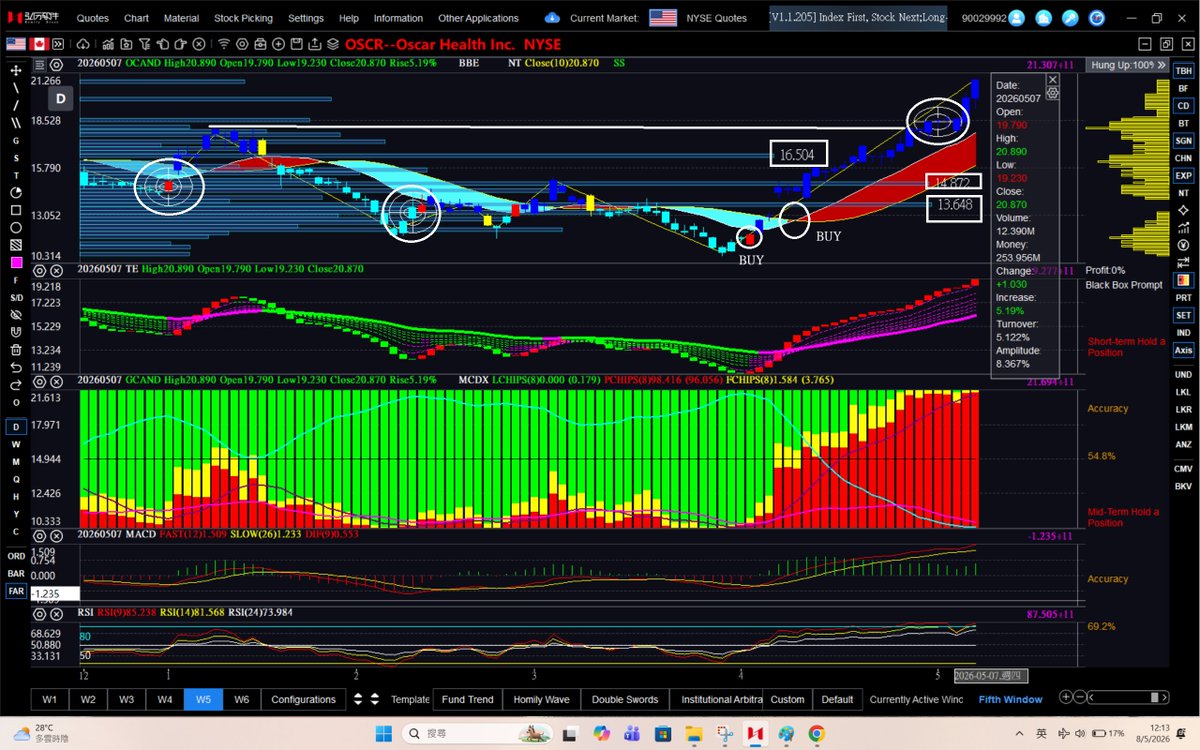1200x750 pixels.
Task: Click the gear icon in the data tooltip panel
Action: (x=1052, y=92)
